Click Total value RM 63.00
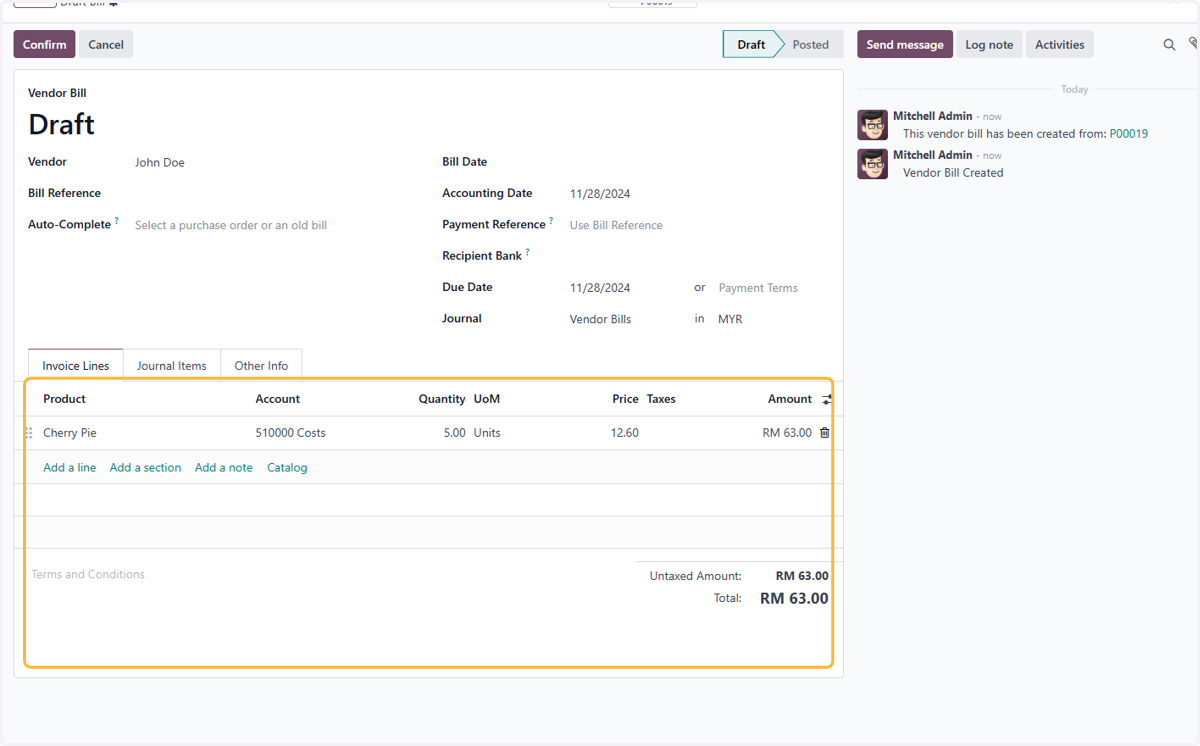1200x746 pixels. point(794,598)
